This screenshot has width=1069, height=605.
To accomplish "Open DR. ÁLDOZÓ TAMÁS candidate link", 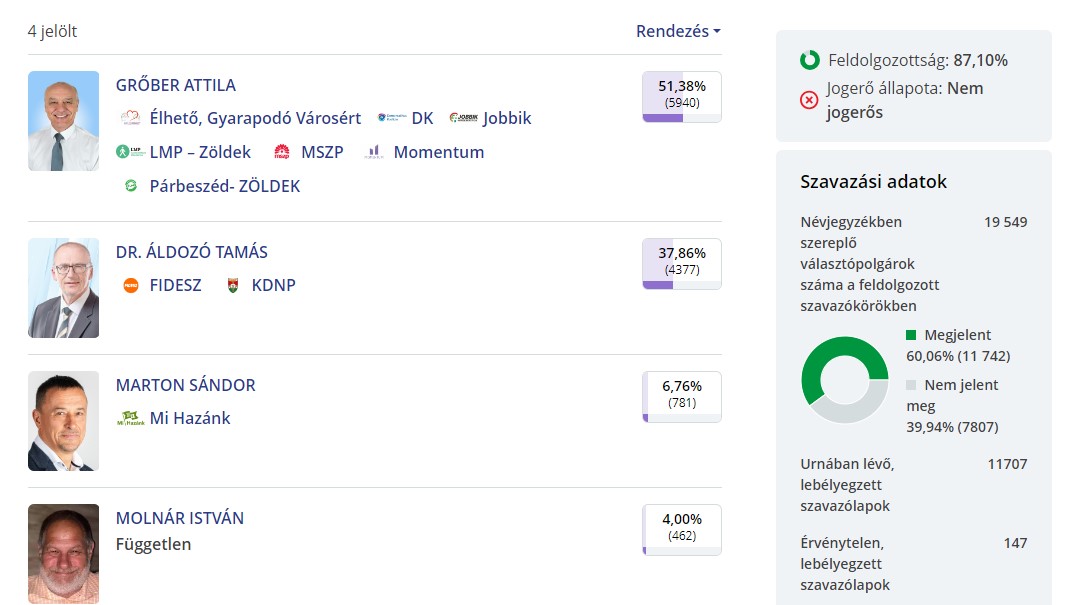I will (192, 252).
